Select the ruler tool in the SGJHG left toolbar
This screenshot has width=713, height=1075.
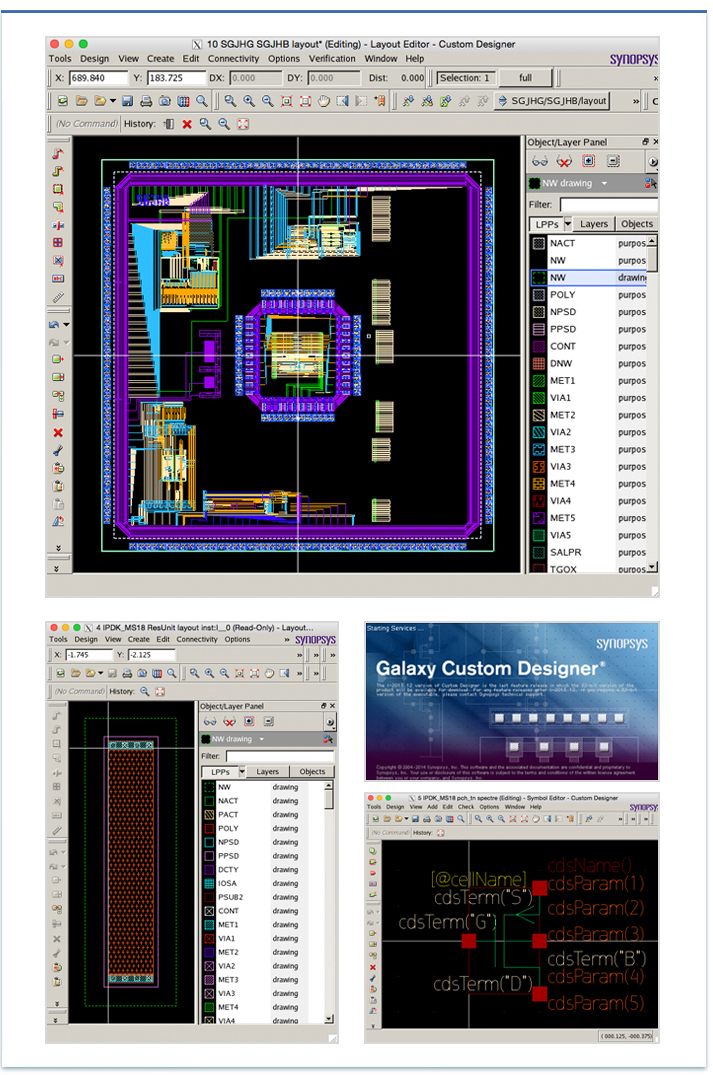click(x=58, y=297)
